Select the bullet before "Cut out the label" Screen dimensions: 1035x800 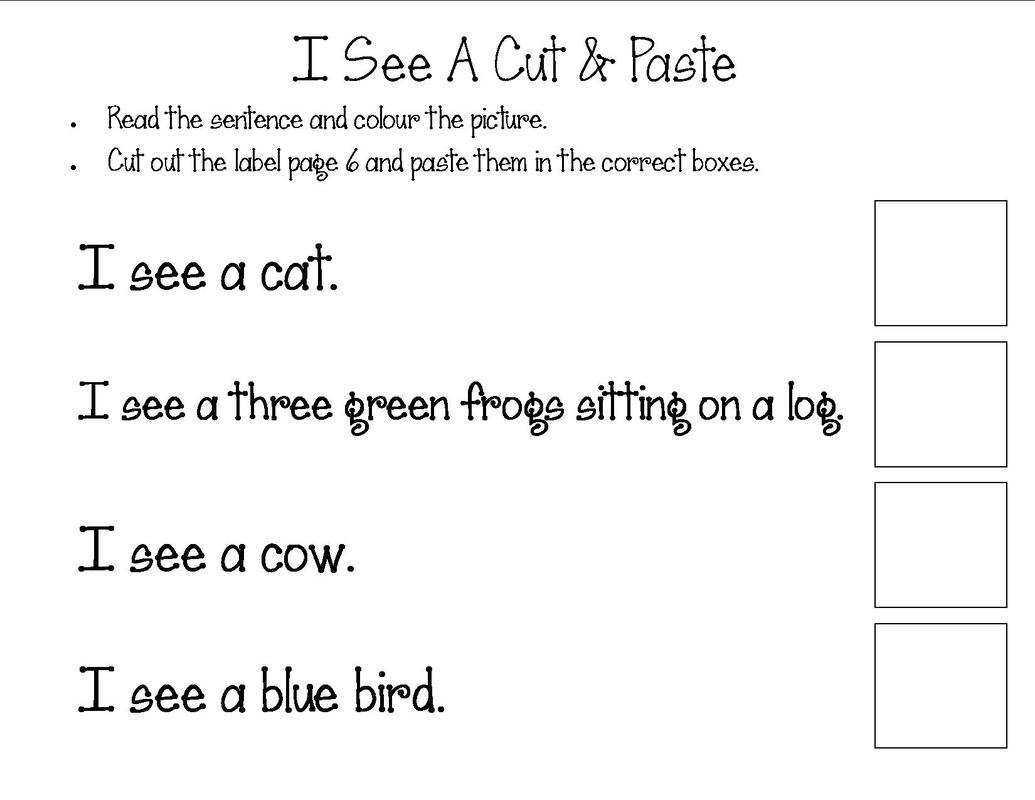tap(75, 167)
